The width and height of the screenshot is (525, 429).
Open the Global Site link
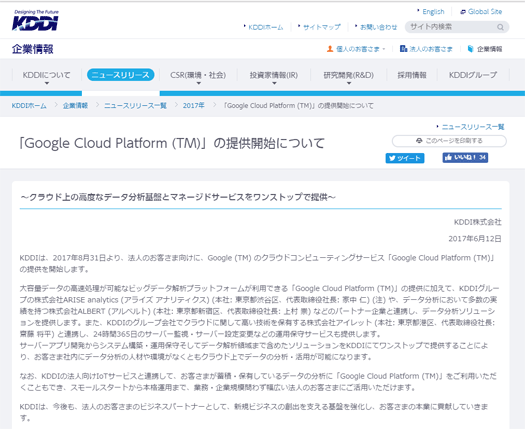point(485,12)
